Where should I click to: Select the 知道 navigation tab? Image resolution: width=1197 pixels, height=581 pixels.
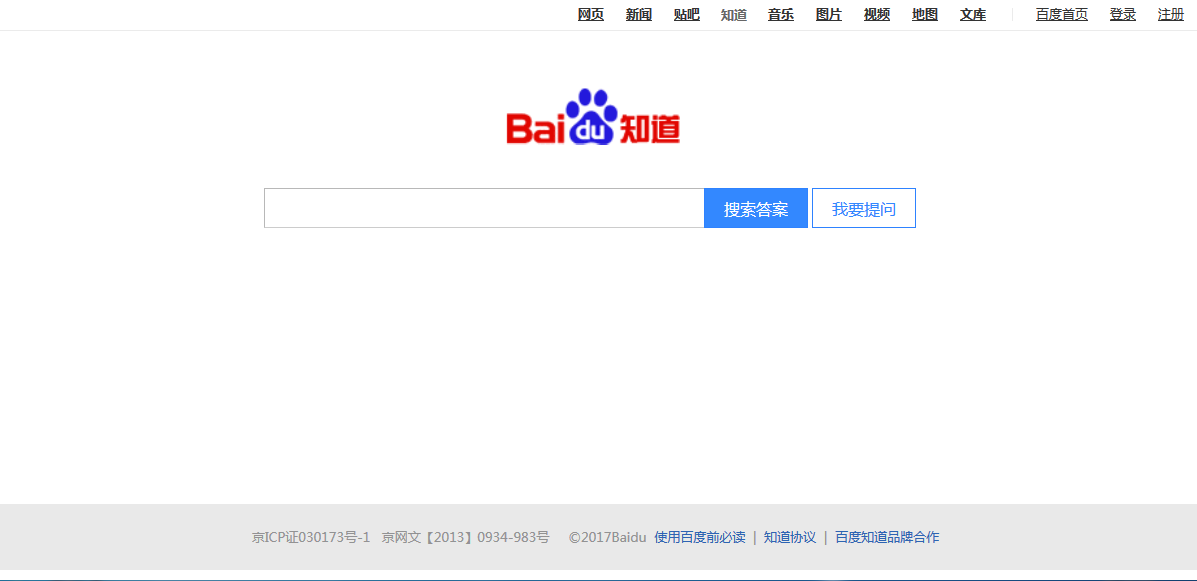(734, 15)
